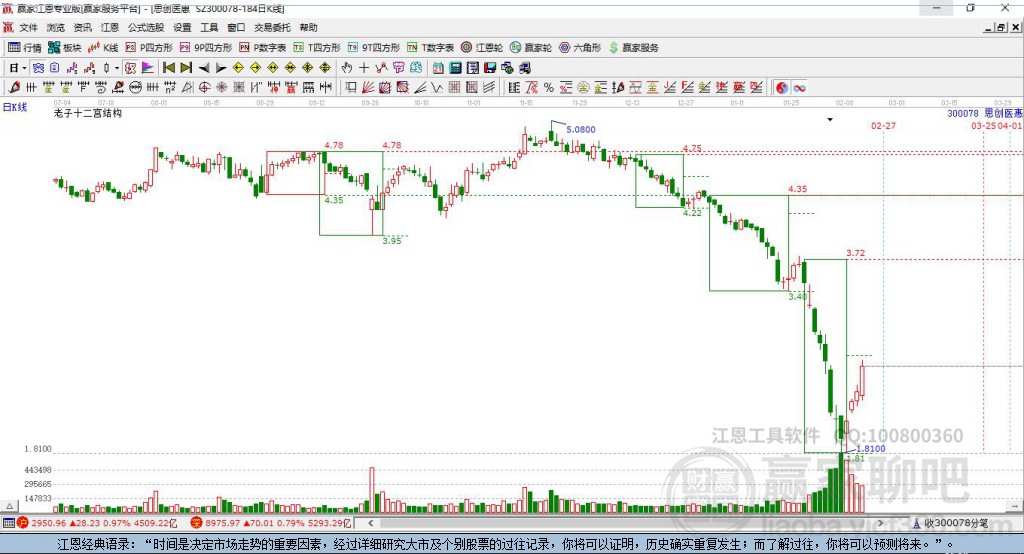Select the crosshair cursor tool
This screenshot has height=554, width=1024.
tap(364, 68)
